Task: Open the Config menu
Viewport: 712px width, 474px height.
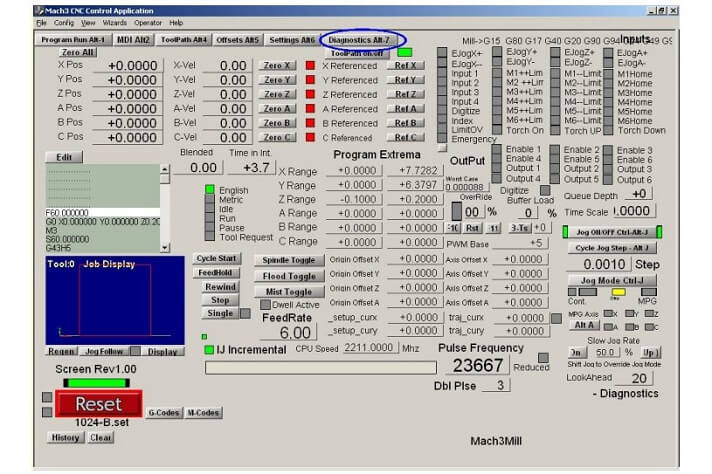Action: pos(64,23)
